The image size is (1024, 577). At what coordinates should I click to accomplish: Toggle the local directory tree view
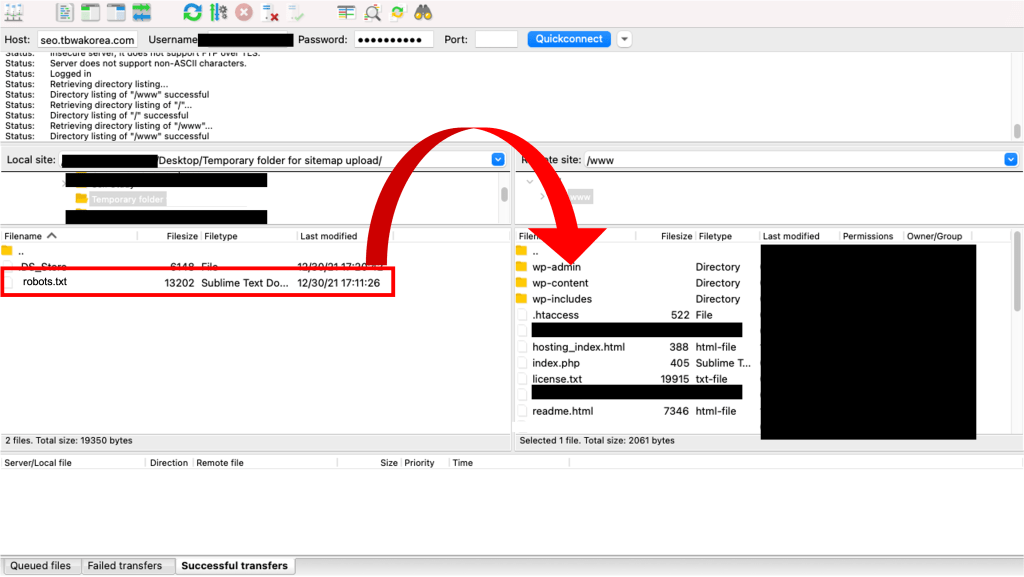tap(90, 12)
